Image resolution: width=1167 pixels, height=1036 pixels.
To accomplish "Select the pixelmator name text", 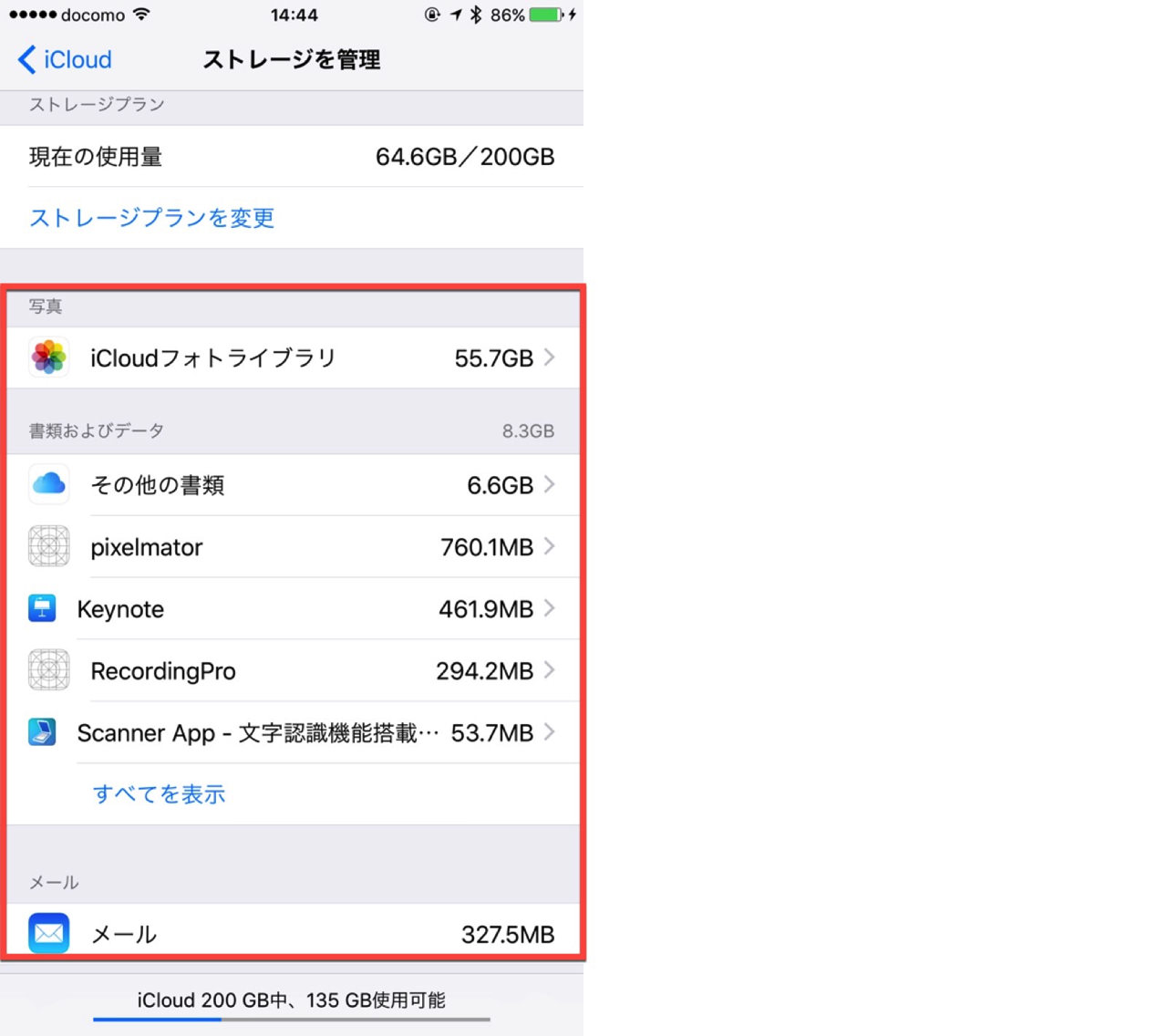I will [147, 547].
